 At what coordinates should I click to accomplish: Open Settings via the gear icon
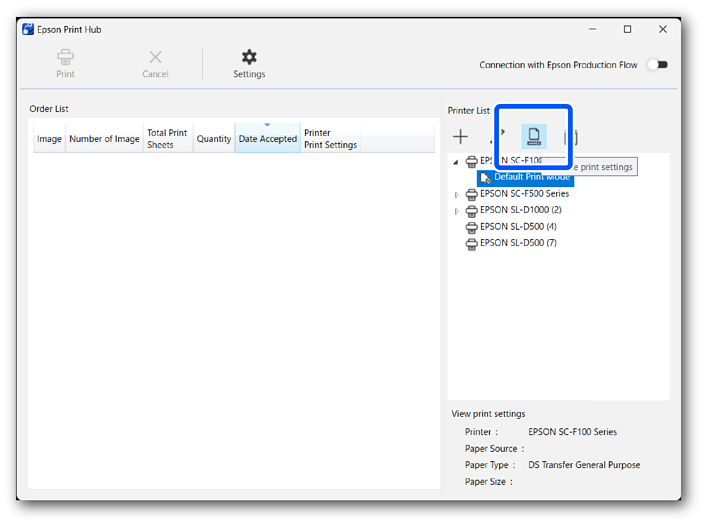click(249, 57)
